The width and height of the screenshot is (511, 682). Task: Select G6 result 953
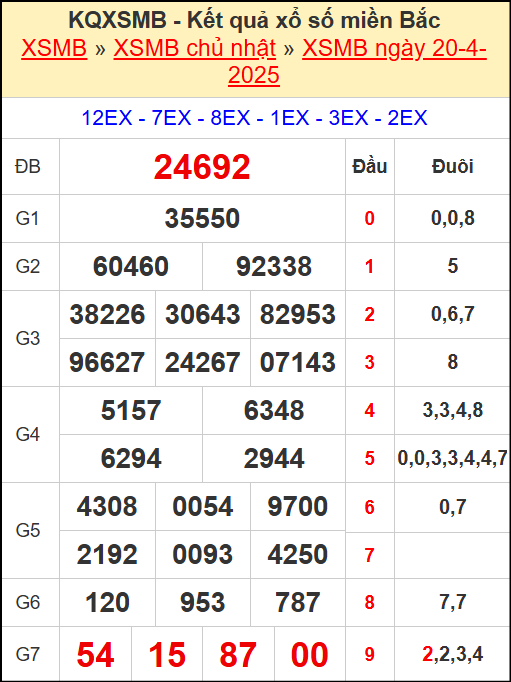(x=203, y=603)
